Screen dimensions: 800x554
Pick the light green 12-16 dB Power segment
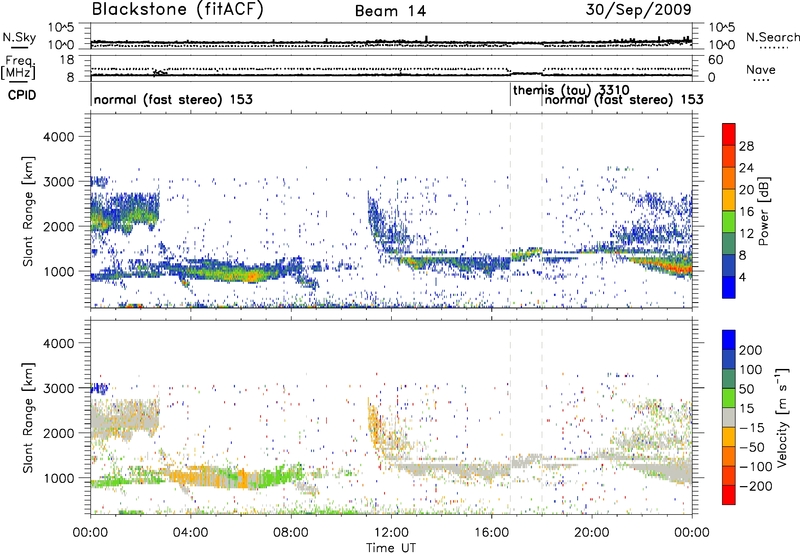pos(729,221)
